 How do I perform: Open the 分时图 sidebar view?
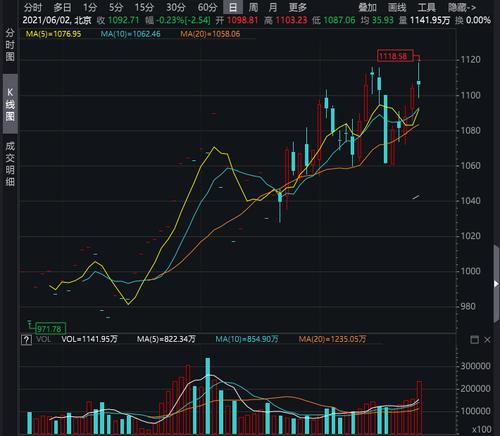point(10,45)
